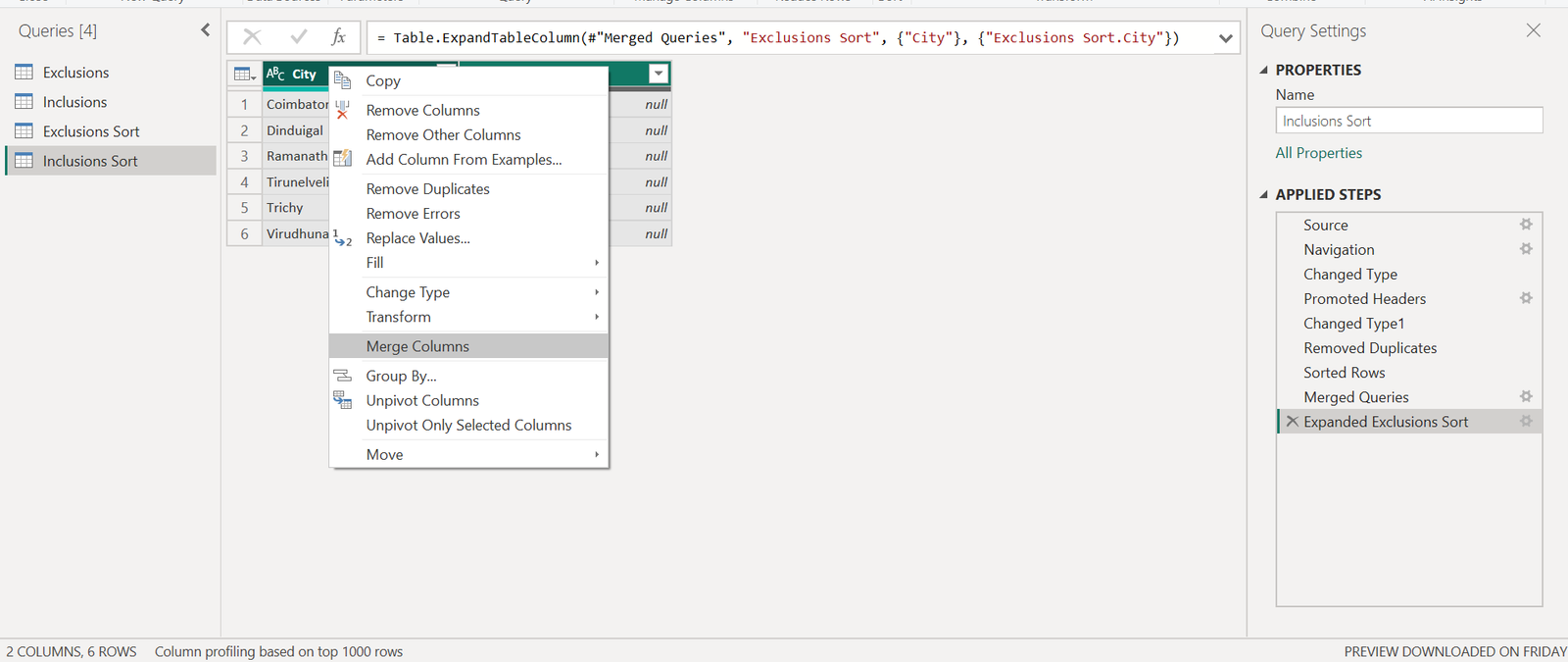Delete the Expanded Exclusions Sort step with X
Viewport: 1568px width, 662px height.
(1293, 422)
